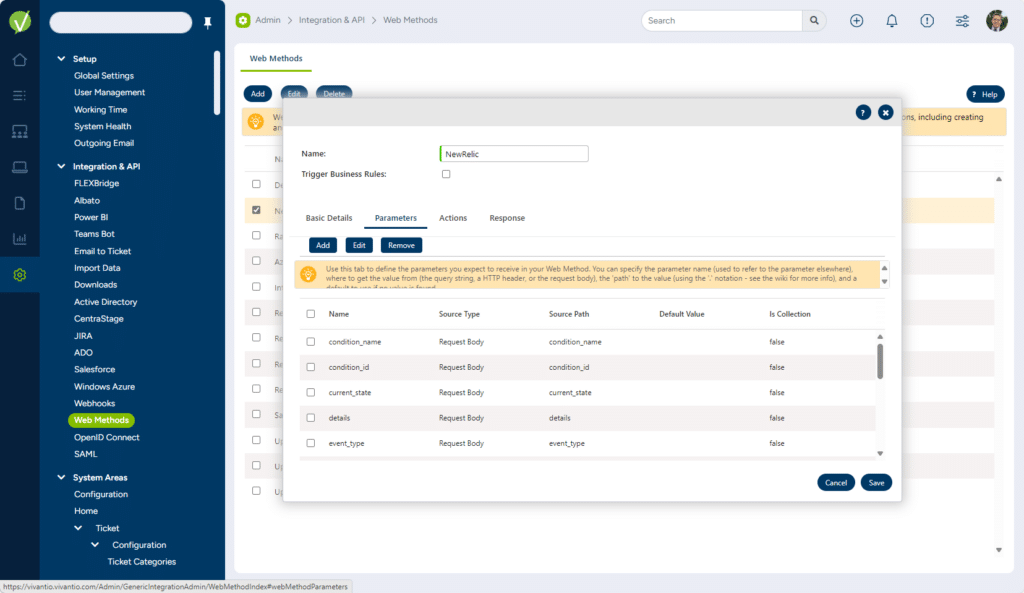Click the plus icon to create new
Image resolution: width=1024 pixels, height=593 pixels.
(x=856, y=21)
